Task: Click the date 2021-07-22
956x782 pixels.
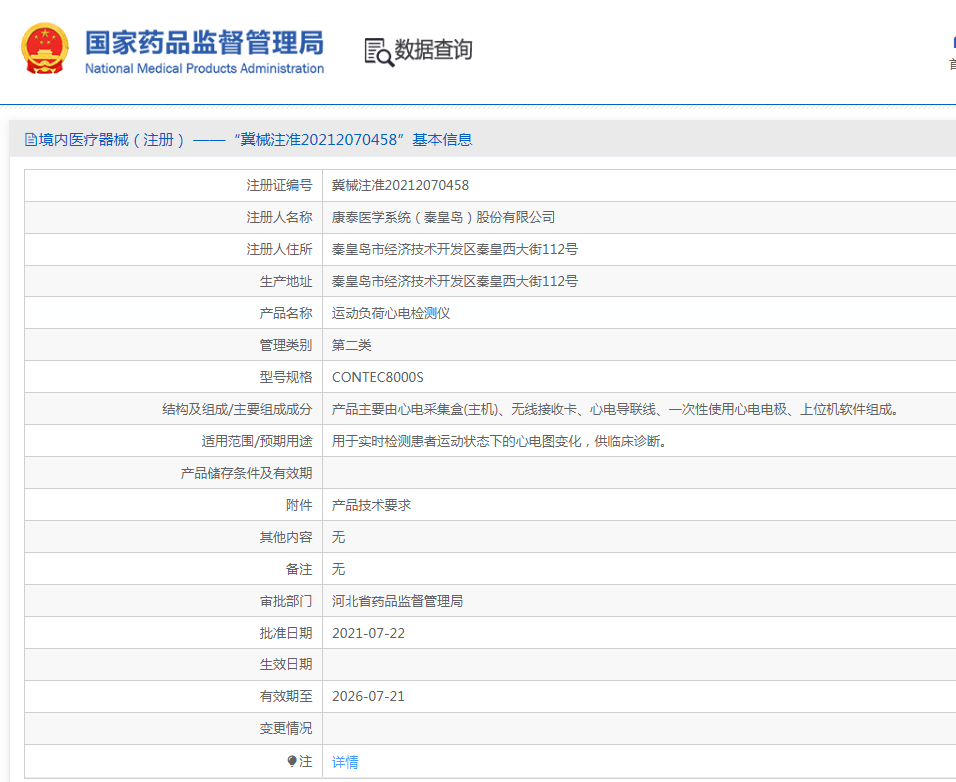Action: 368,633
